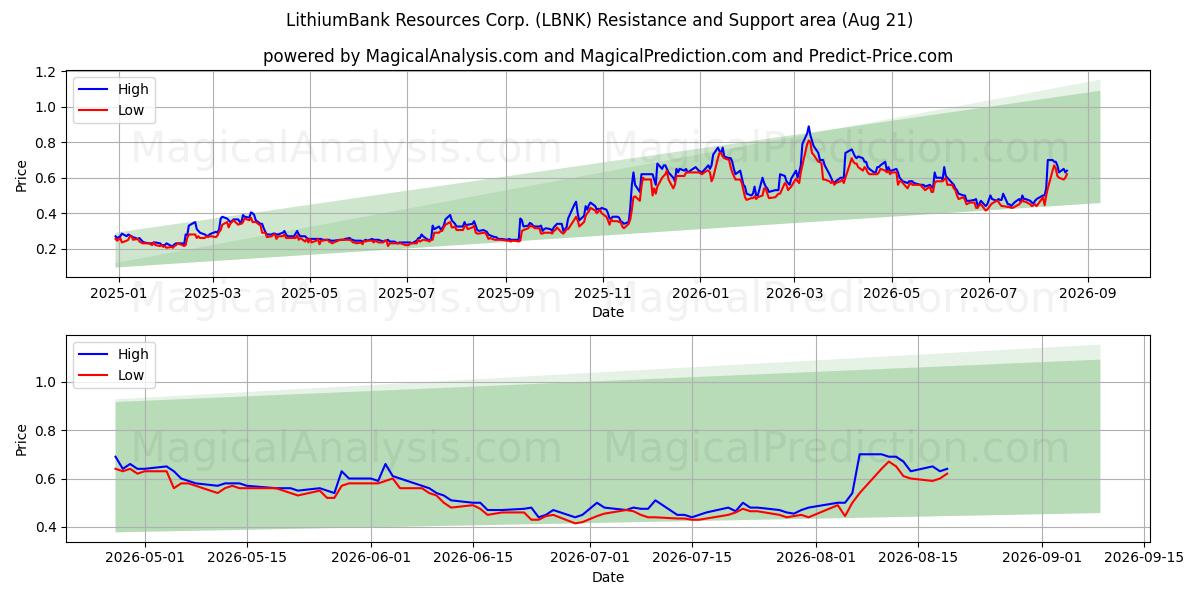Screen dimensions: 1200x600
Task: Click the top chart x-axis label '2025-11'
Action: click(x=602, y=294)
